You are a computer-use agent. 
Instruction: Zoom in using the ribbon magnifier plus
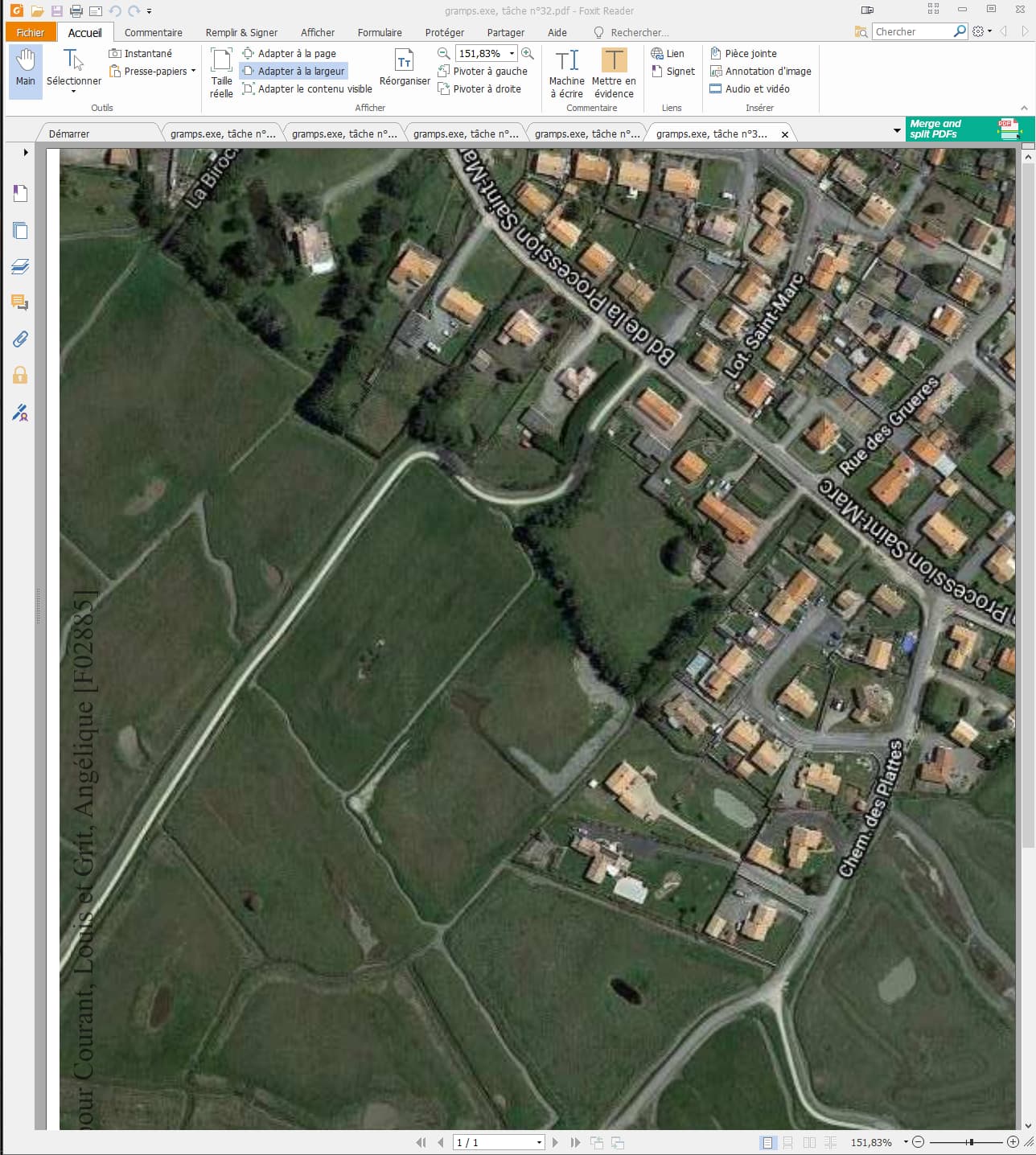pyautogui.click(x=528, y=53)
